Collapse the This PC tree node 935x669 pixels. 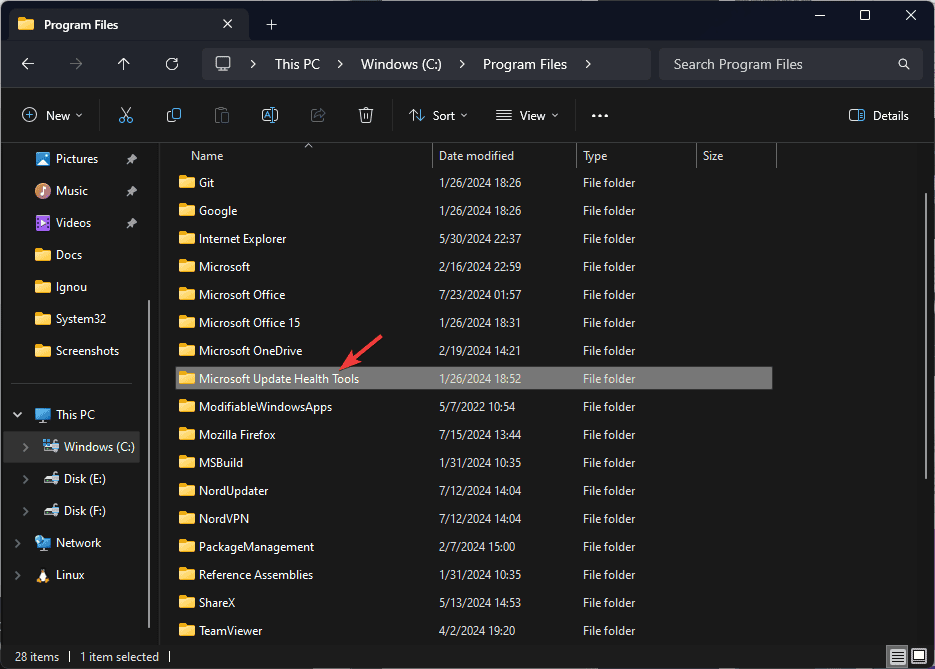(x=18, y=414)
